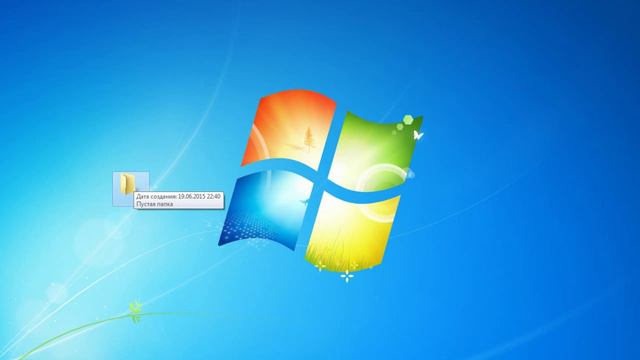The image size is (640, 360).
Task: Click the "Пустая папка" tooltip line
Action: tap(155, 204)
